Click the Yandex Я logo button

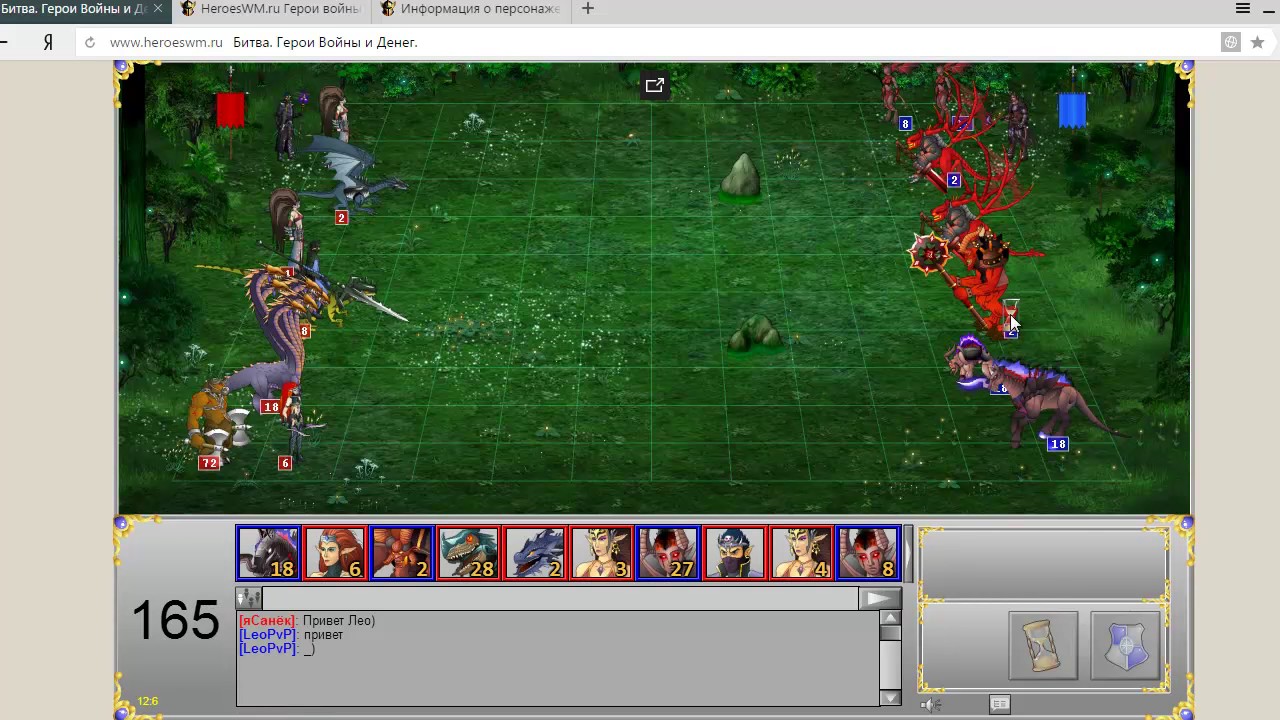tap(48, 43)
